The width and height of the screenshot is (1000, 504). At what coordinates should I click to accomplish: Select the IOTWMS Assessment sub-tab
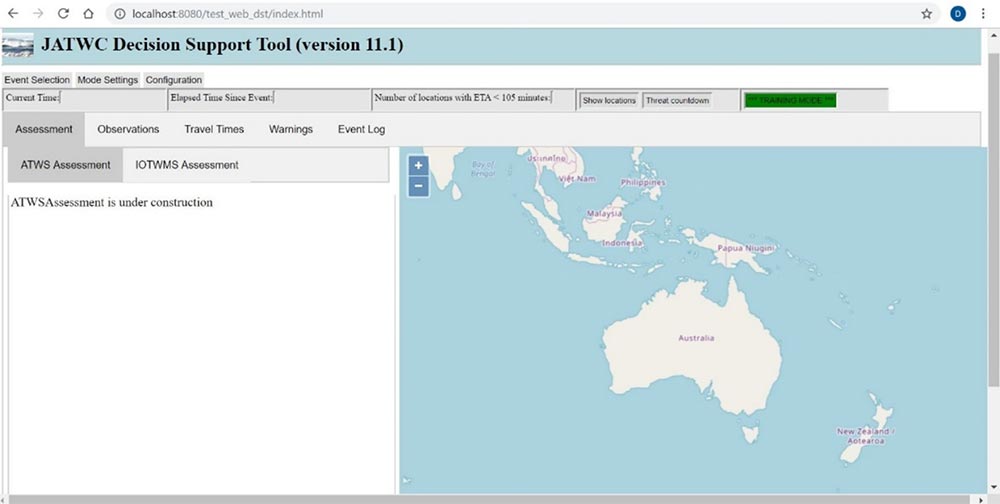[187, 165]
